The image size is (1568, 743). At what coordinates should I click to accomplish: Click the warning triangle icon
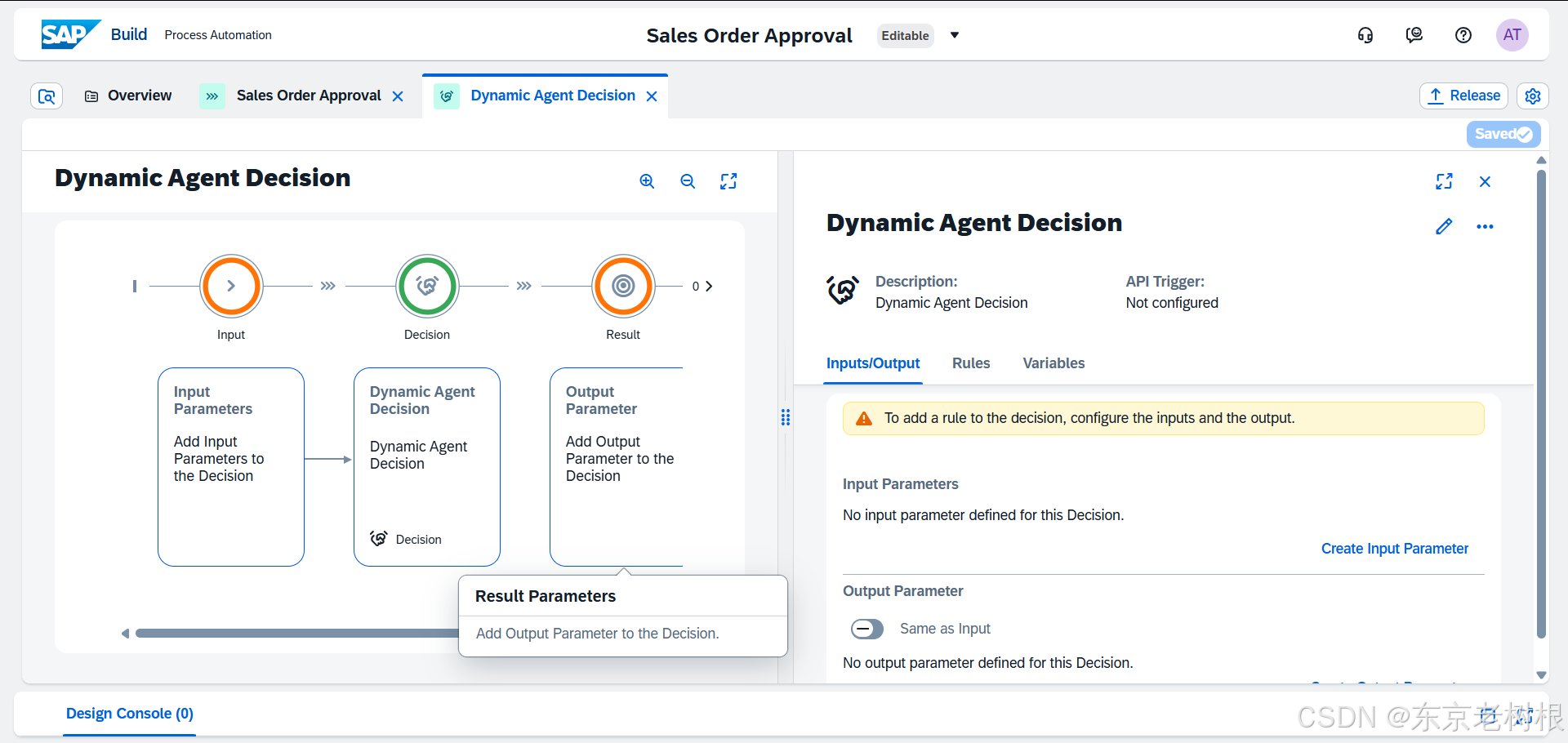(863, 419)
